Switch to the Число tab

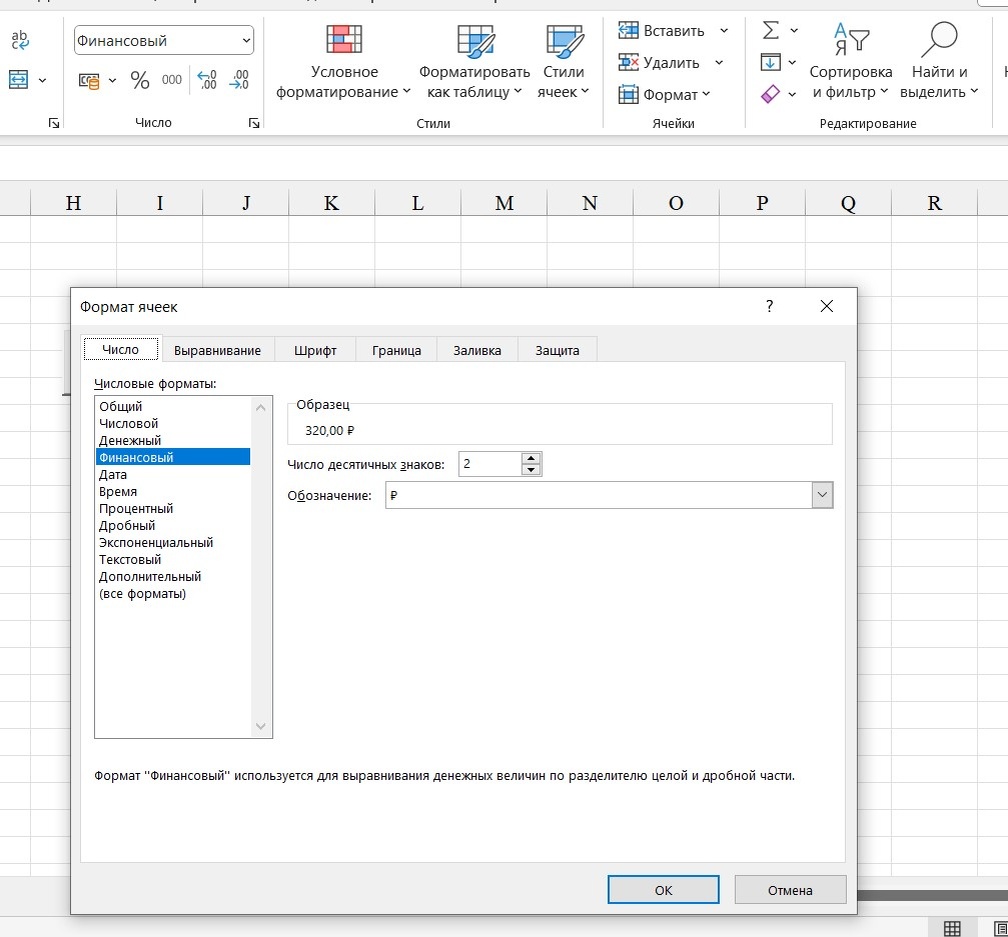click(x=121, y=349)
